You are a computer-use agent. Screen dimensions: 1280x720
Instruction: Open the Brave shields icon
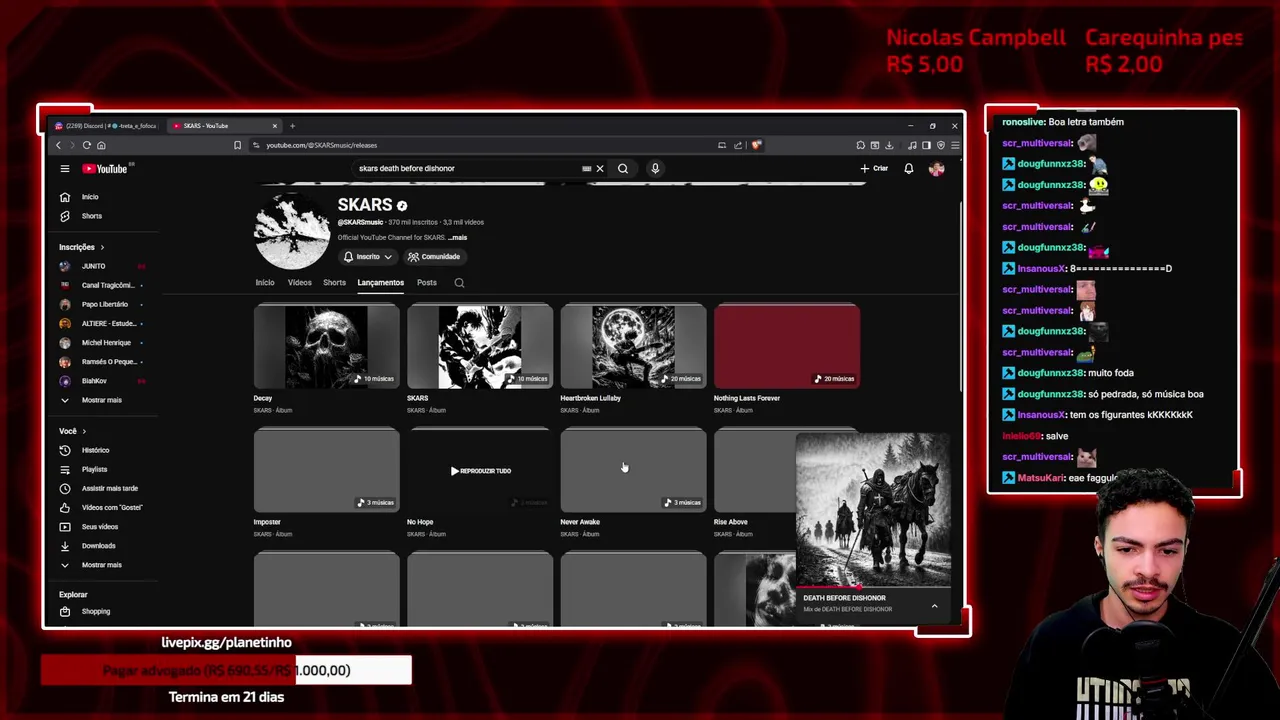click(x=757, y=145)
